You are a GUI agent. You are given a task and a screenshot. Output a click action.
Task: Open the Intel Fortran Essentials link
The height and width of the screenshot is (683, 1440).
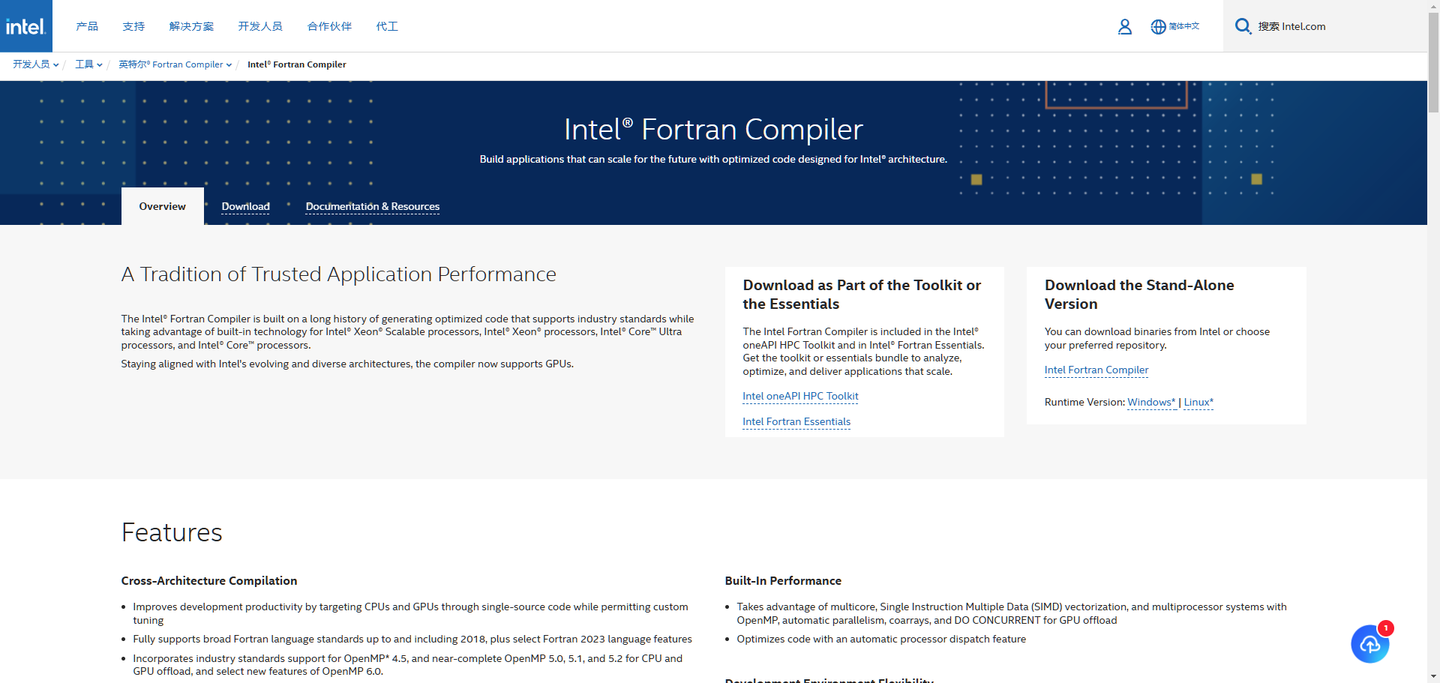[x=796, y=422]
